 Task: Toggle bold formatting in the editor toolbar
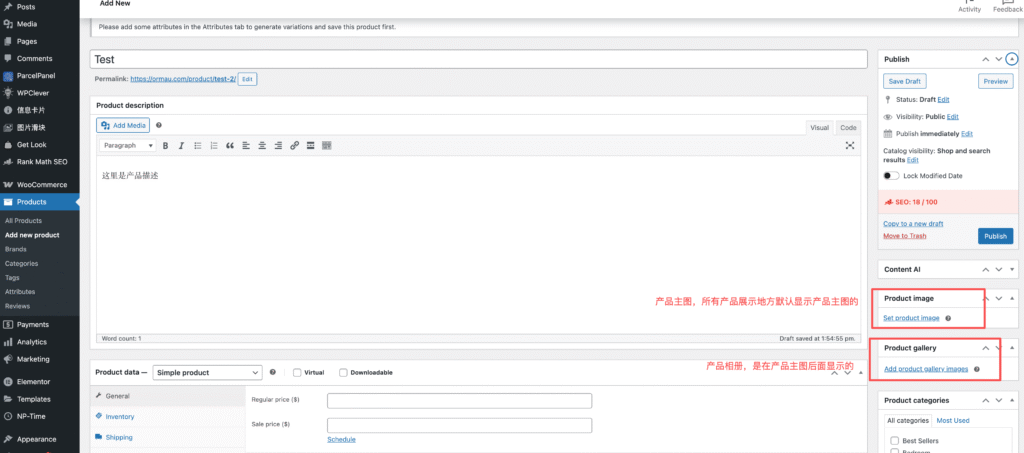[x=165, y=146]
